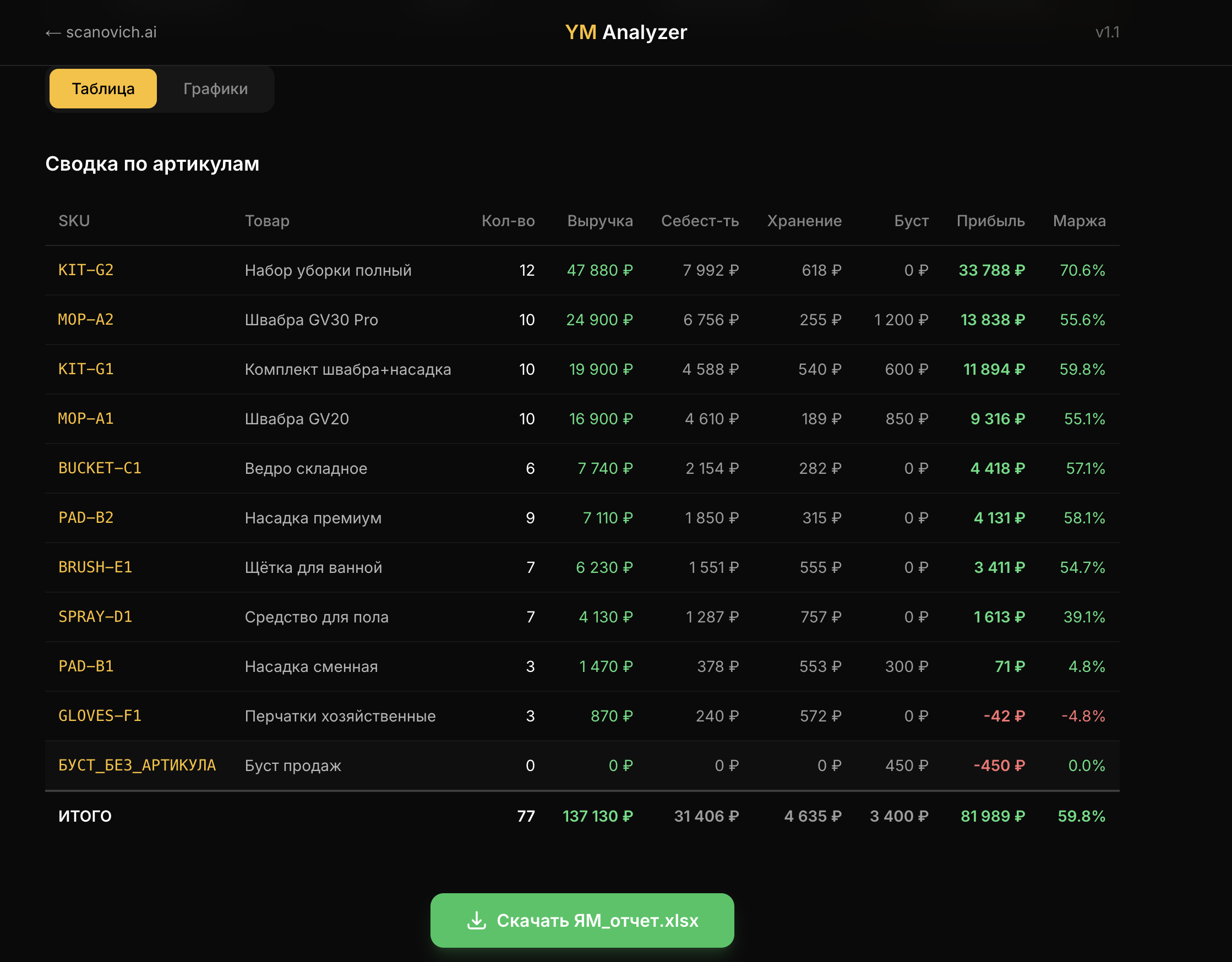Click the Хранение column header
This screenshot has height=962, width=1232.
[804, 221]
